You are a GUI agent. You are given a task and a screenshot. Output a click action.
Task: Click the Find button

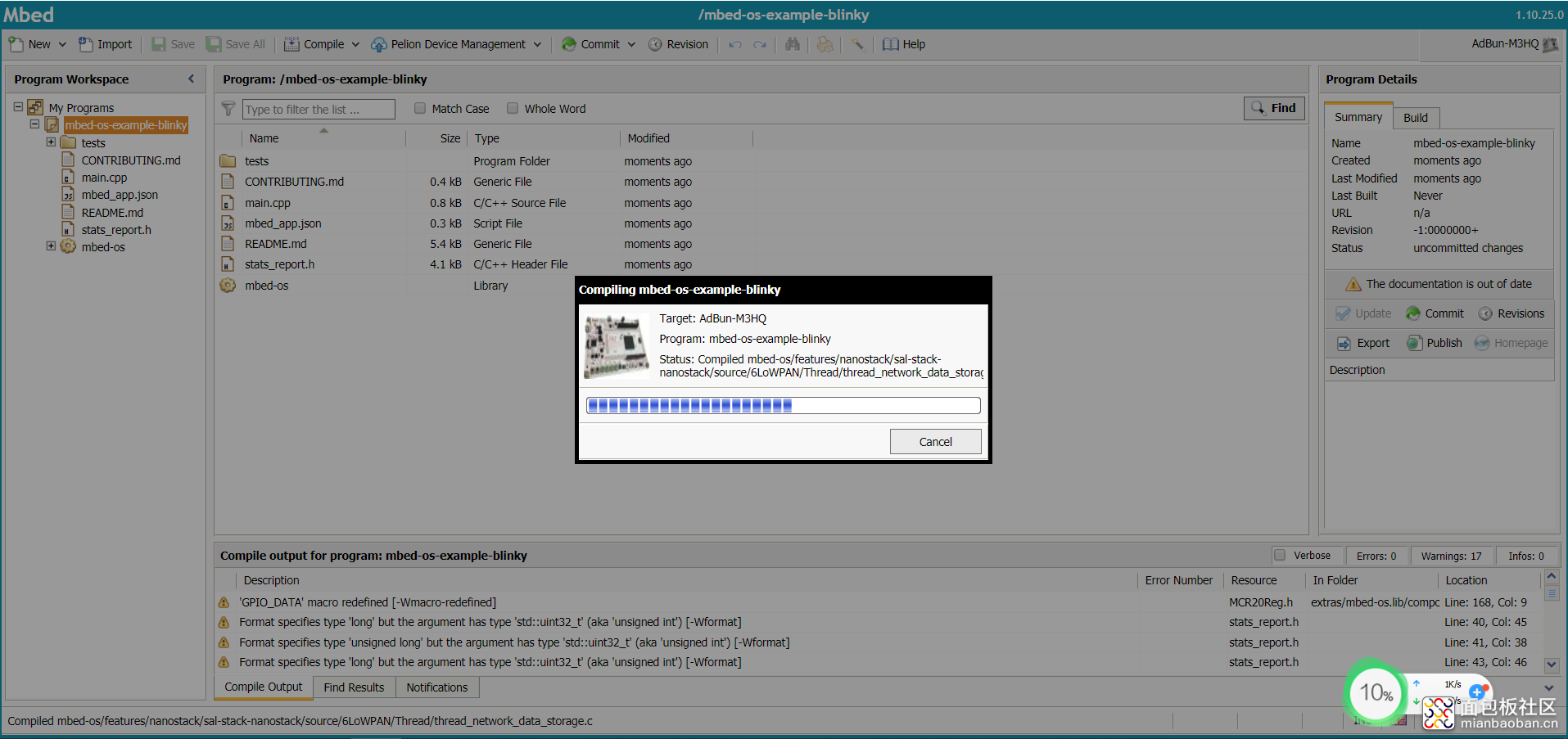point(1274,108)
